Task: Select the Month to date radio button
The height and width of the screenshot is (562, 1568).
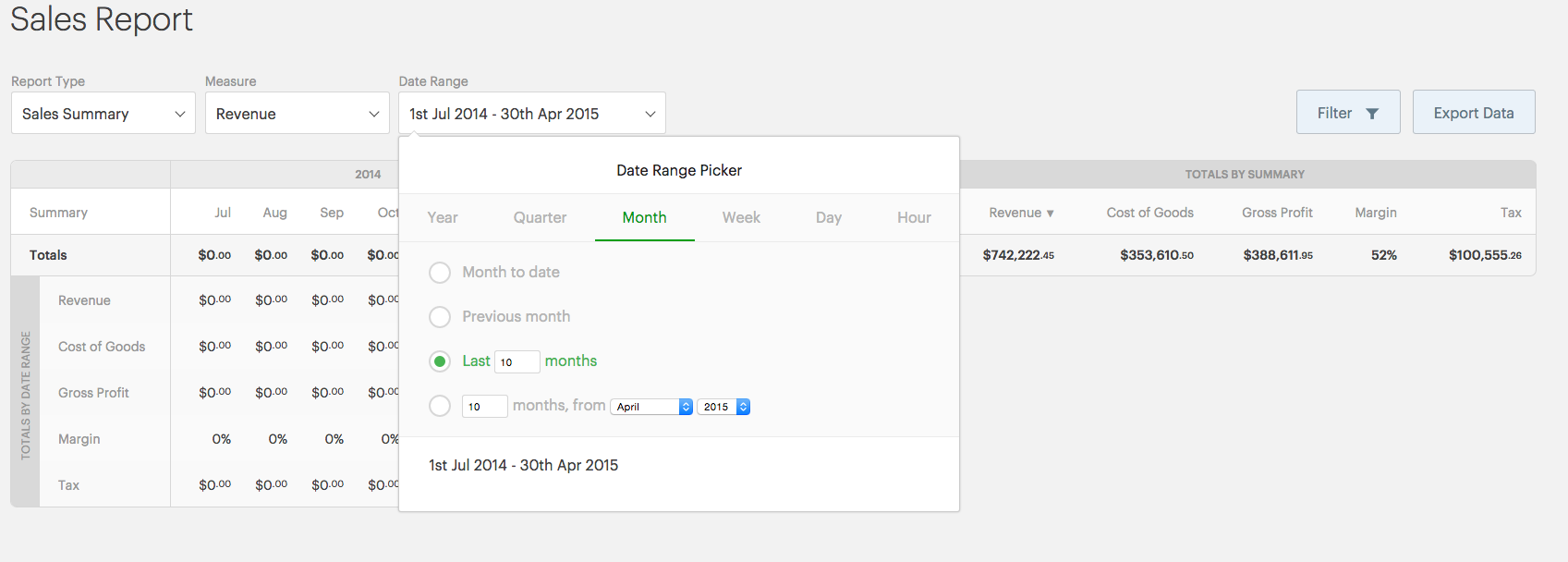Action: tap(440, 273)
